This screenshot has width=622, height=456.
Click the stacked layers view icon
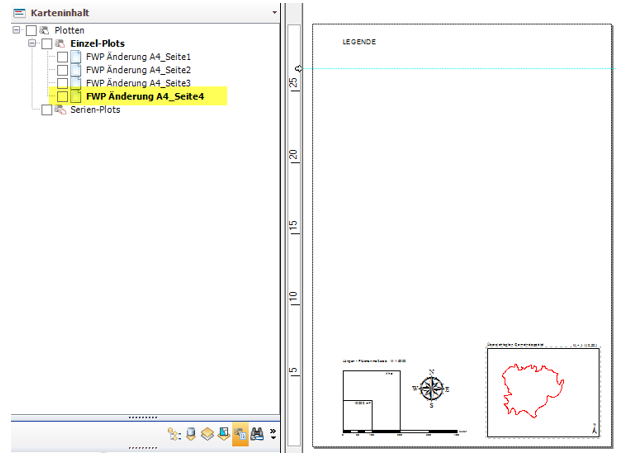(x=207, y=435)
